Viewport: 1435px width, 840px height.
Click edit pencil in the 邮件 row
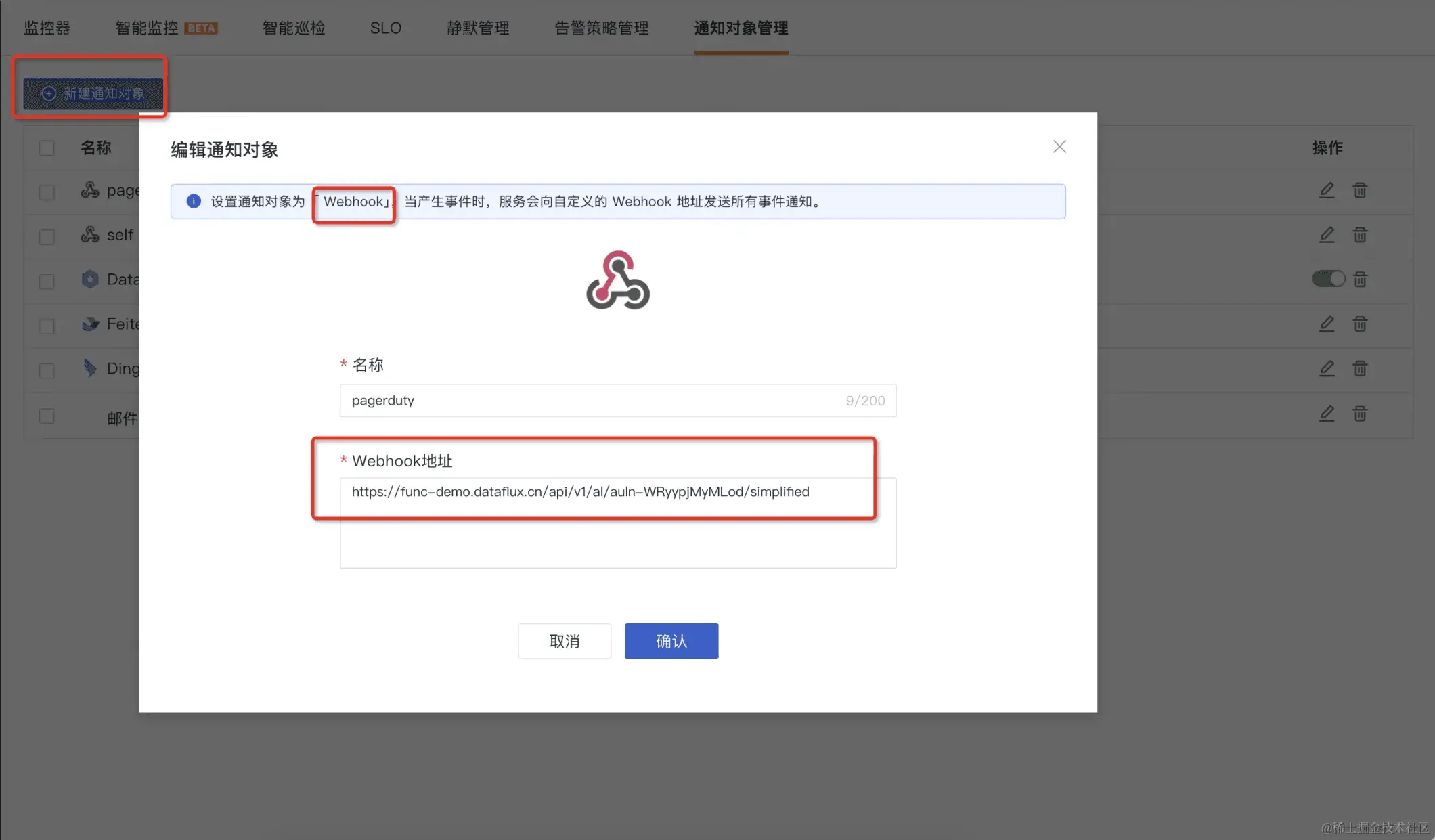1327,414
